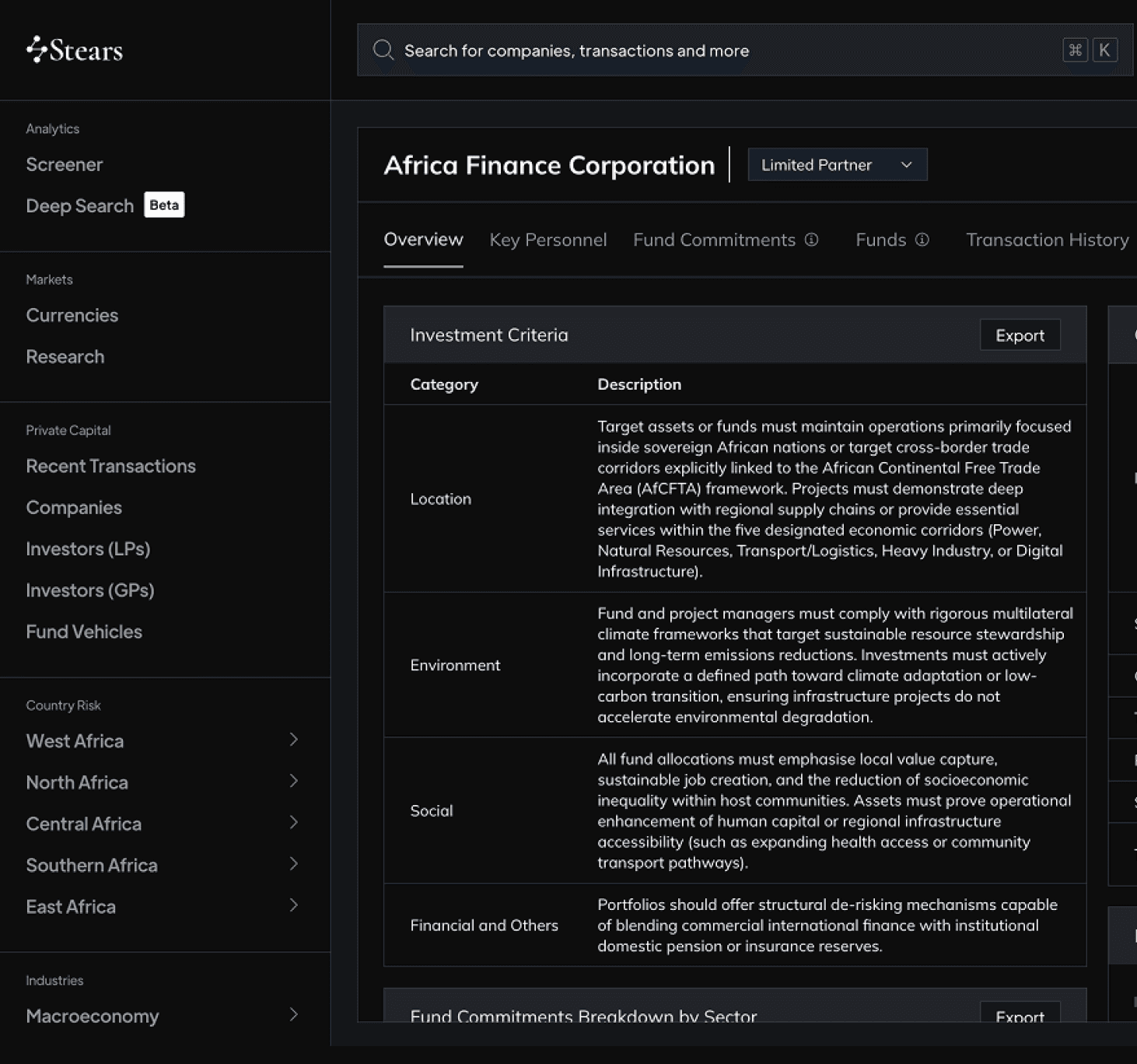Expand the East Africa section
This screenshot has height=1064, width=1137.
(293, 905)
